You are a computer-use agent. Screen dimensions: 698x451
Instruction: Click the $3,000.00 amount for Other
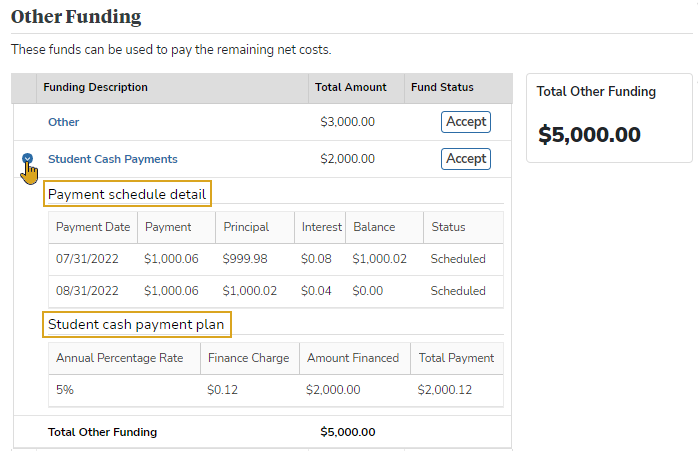click(x=348, y=122)
